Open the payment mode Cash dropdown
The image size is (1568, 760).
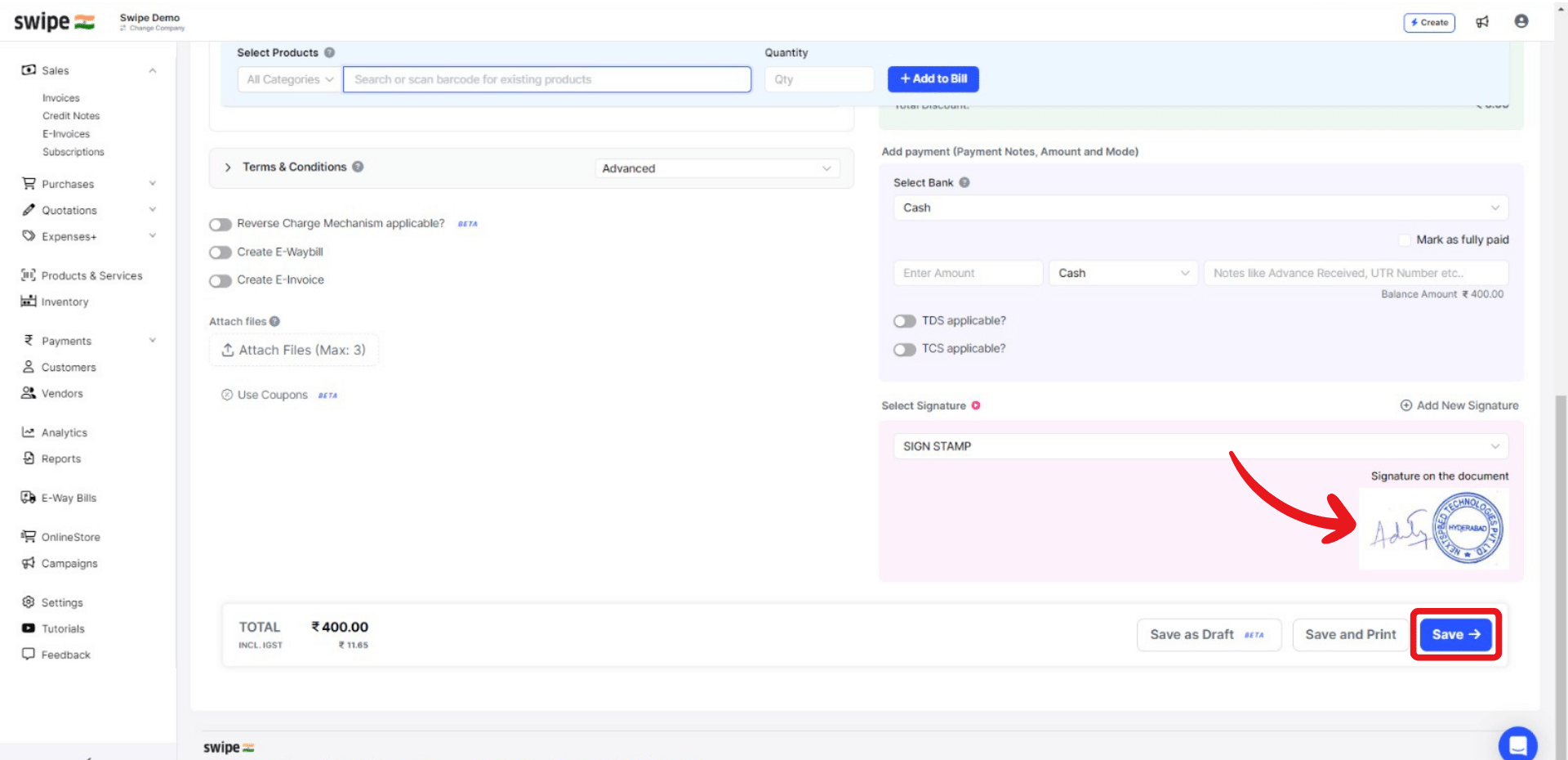tap(1123, 273)
